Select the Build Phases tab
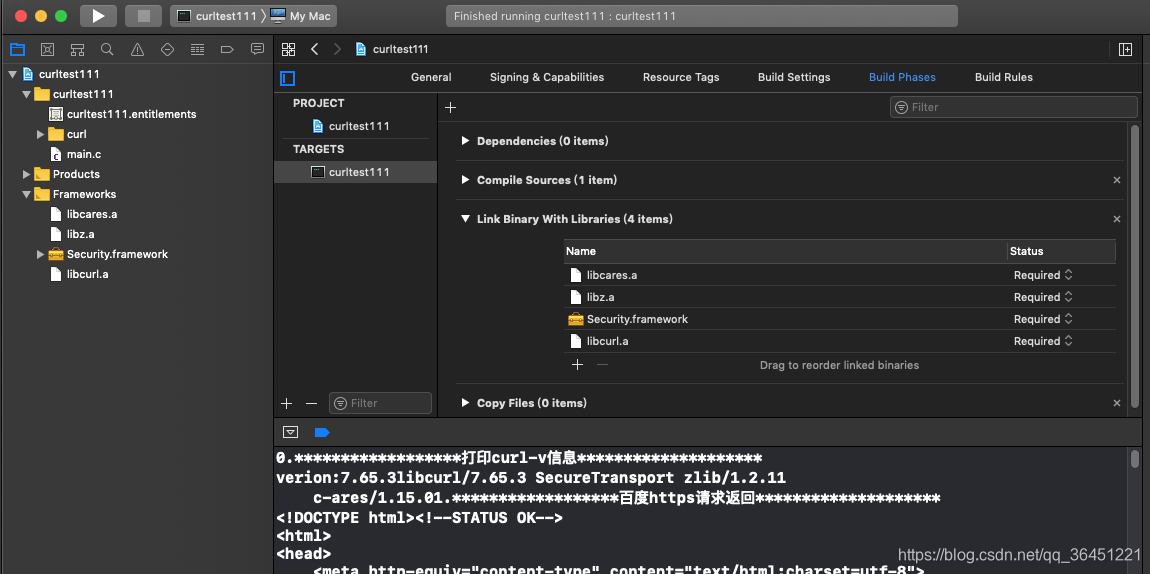The image size is (1150, 574). point(902,77)
